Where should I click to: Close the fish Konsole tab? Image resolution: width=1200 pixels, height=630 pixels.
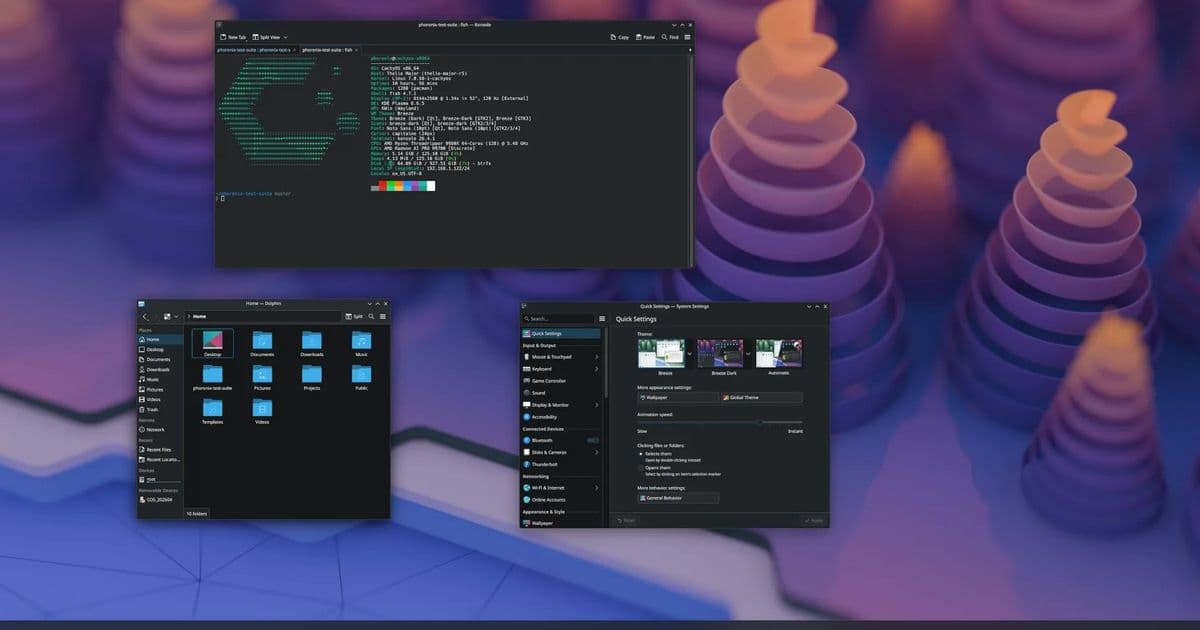(x=356, y=50)
